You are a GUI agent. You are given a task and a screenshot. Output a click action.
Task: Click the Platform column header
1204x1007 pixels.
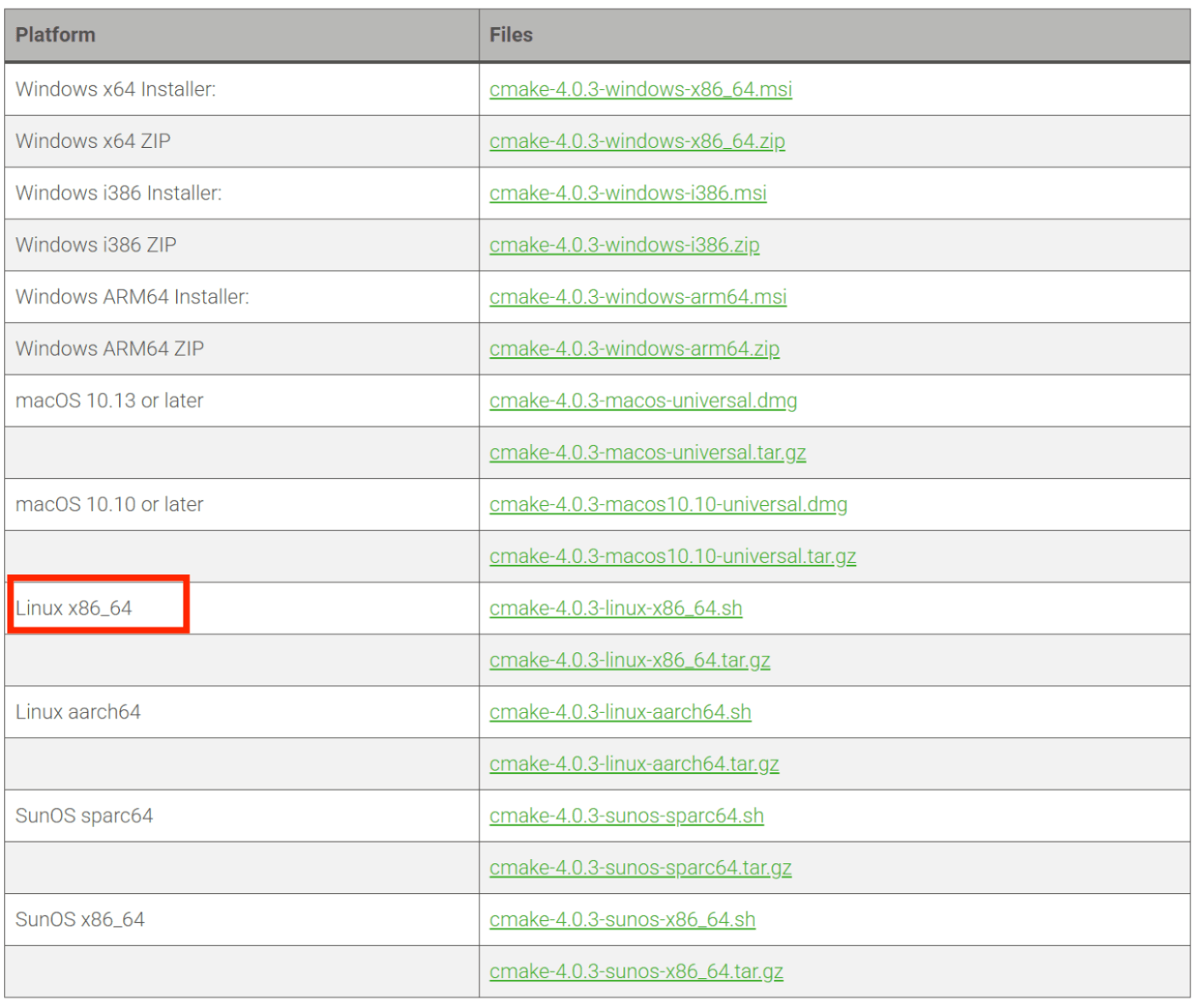[54, 35]
